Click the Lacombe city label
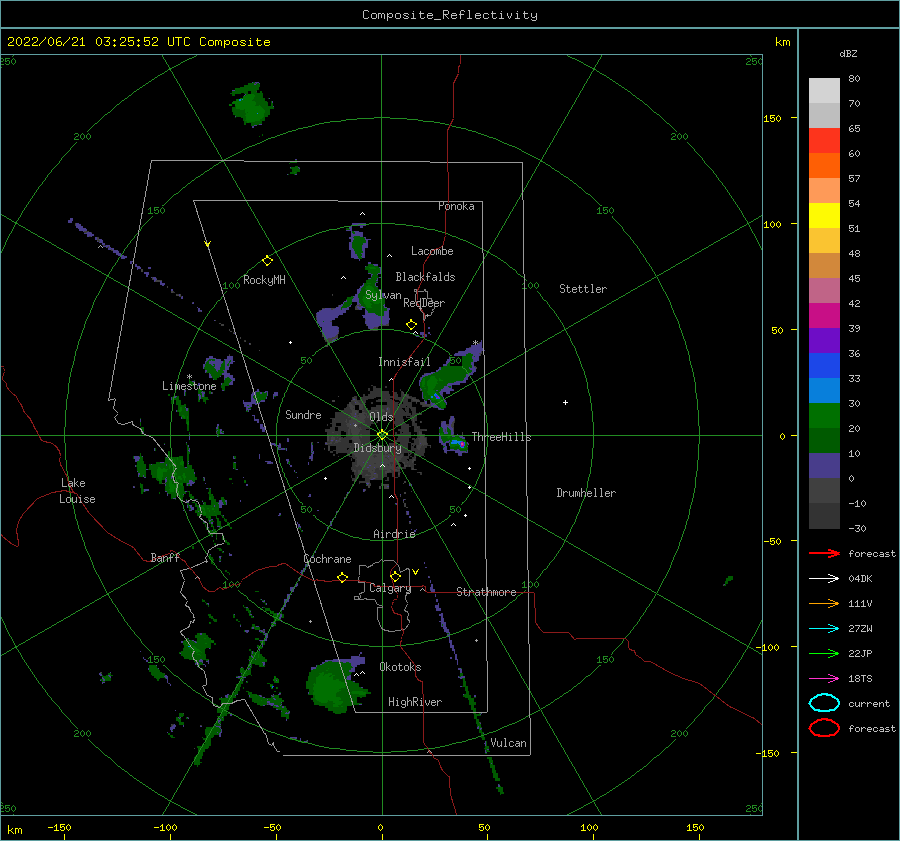Image resolution: width=900 pixels, height=841 pixels. pyautogui.click(x=432, y=251)
